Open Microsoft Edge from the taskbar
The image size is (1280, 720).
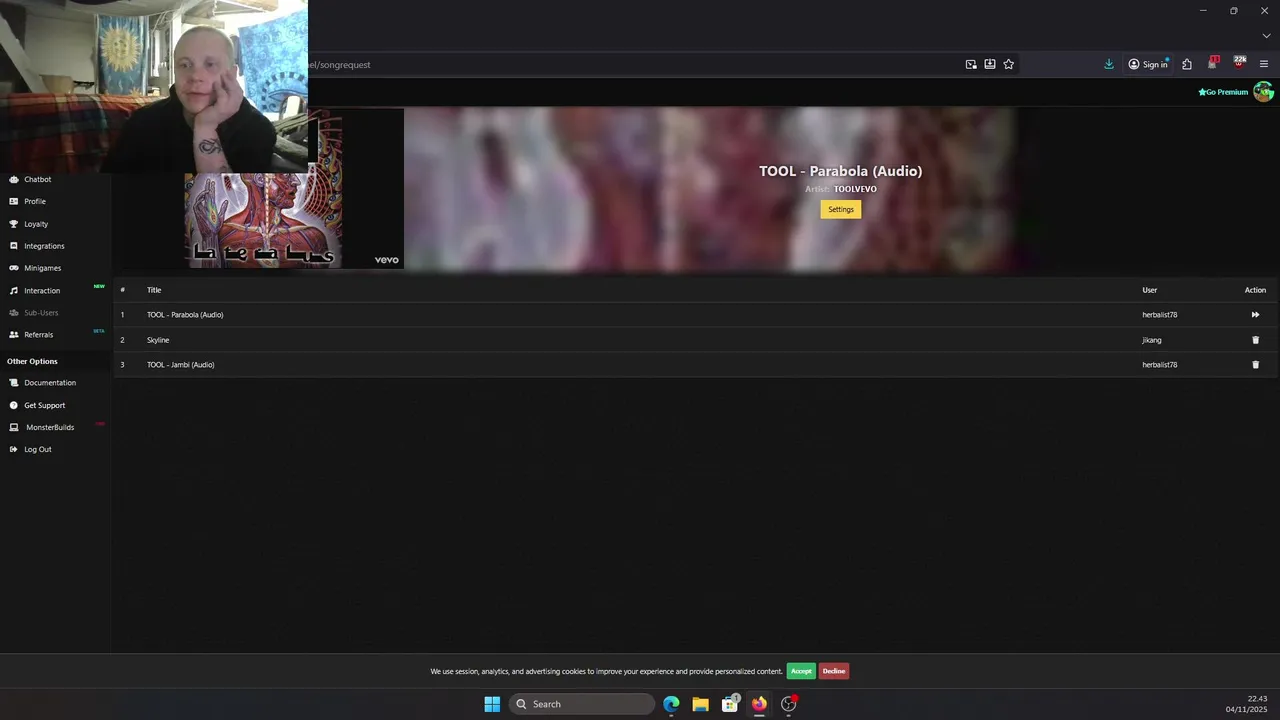click(671, 704)
